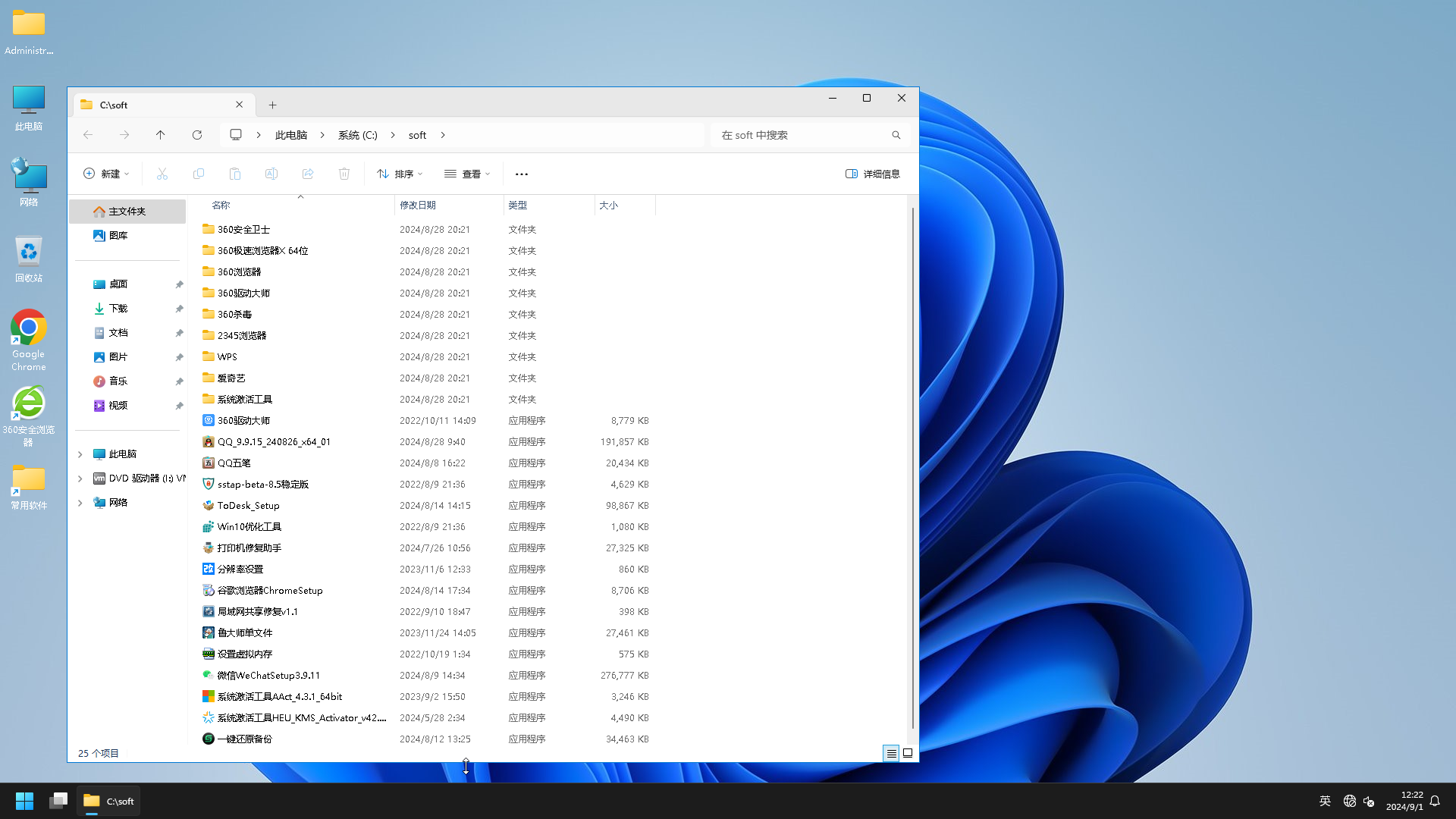Sort by 类型 column header
This screenshot has height=819, width=1456.
point(549,206)
